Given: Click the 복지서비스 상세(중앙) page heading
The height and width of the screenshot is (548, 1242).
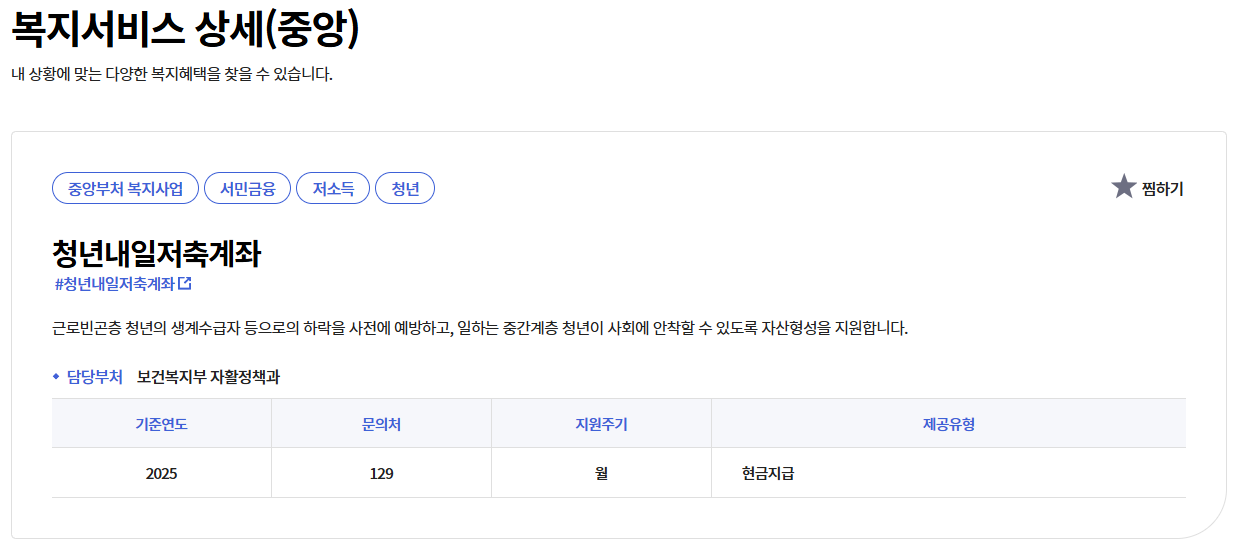Looking at the screenshot, I should [x=185, y=29].
